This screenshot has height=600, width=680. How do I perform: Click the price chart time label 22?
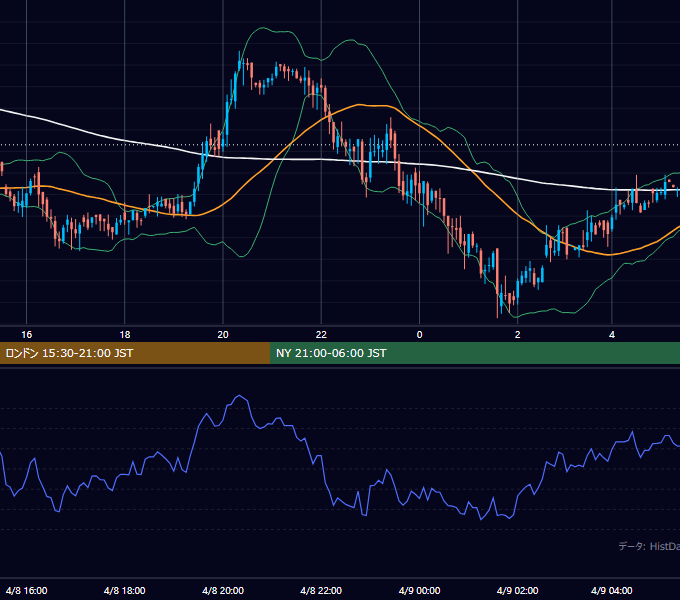click(321, 335)
